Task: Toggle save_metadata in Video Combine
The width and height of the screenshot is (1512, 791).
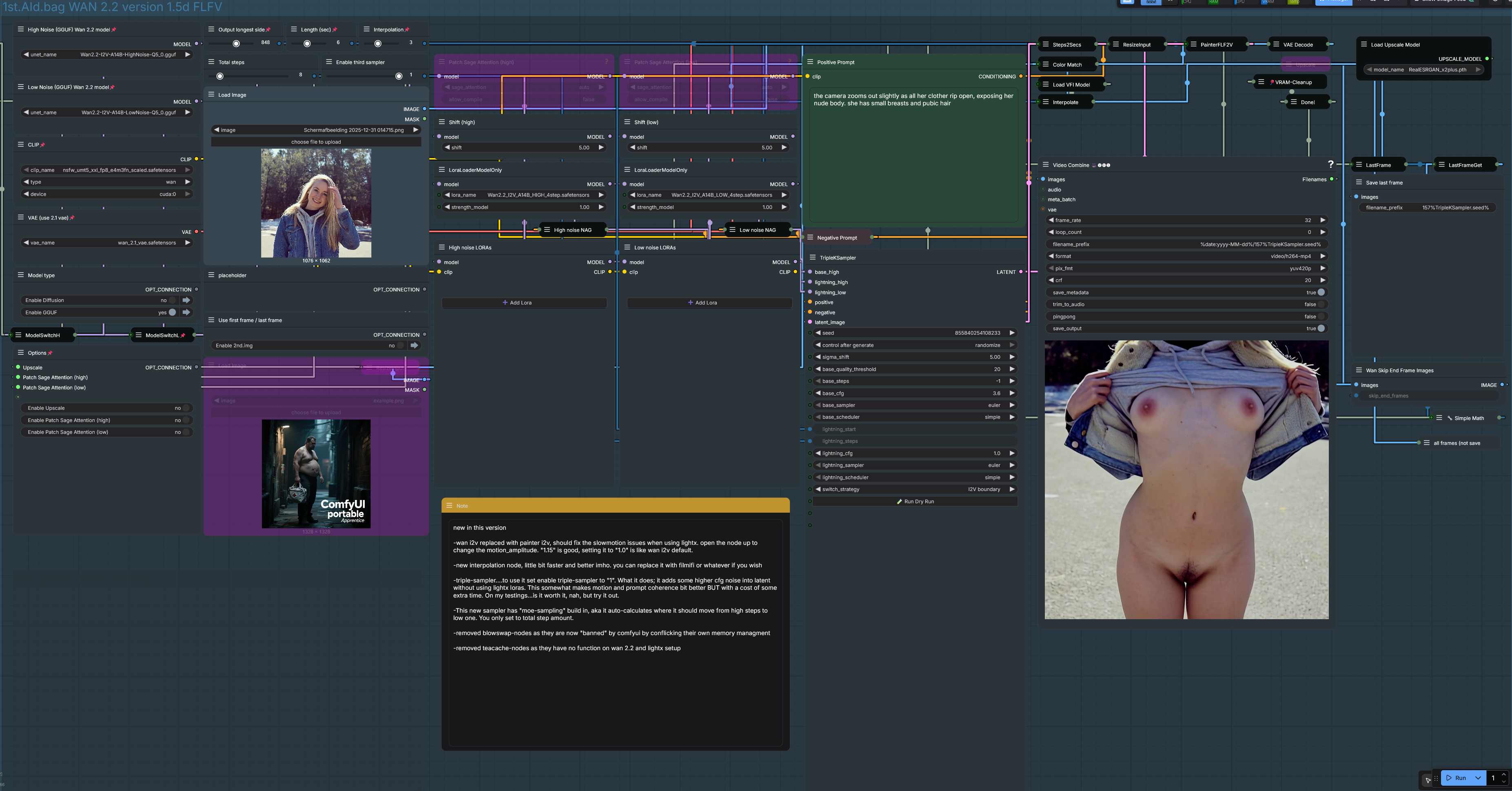Action: [1321, 292]
